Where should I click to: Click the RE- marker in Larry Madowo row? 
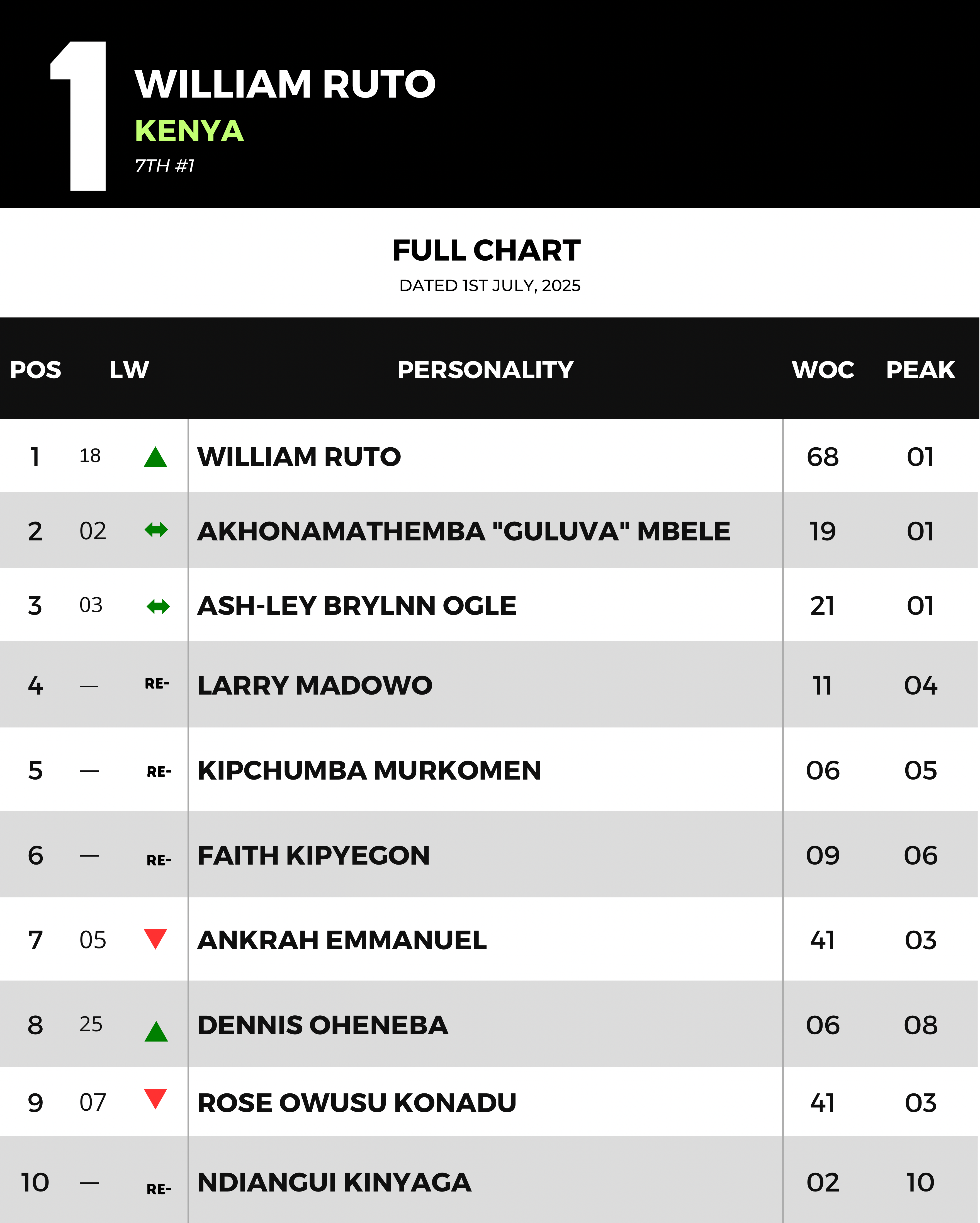click(157, 683)
